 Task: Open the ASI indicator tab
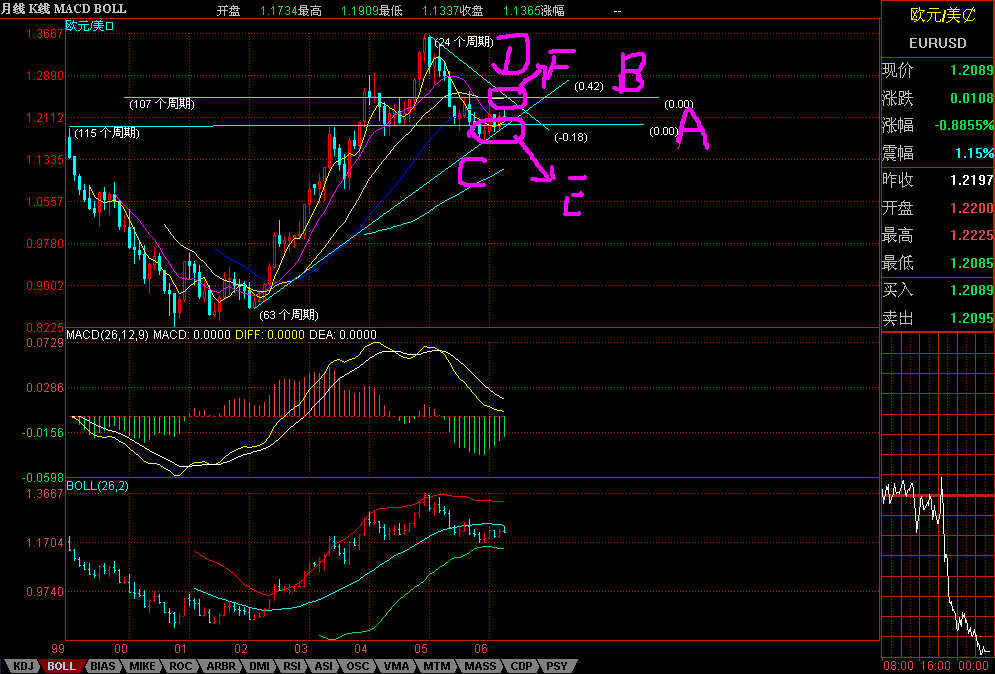tap(324, 666)
